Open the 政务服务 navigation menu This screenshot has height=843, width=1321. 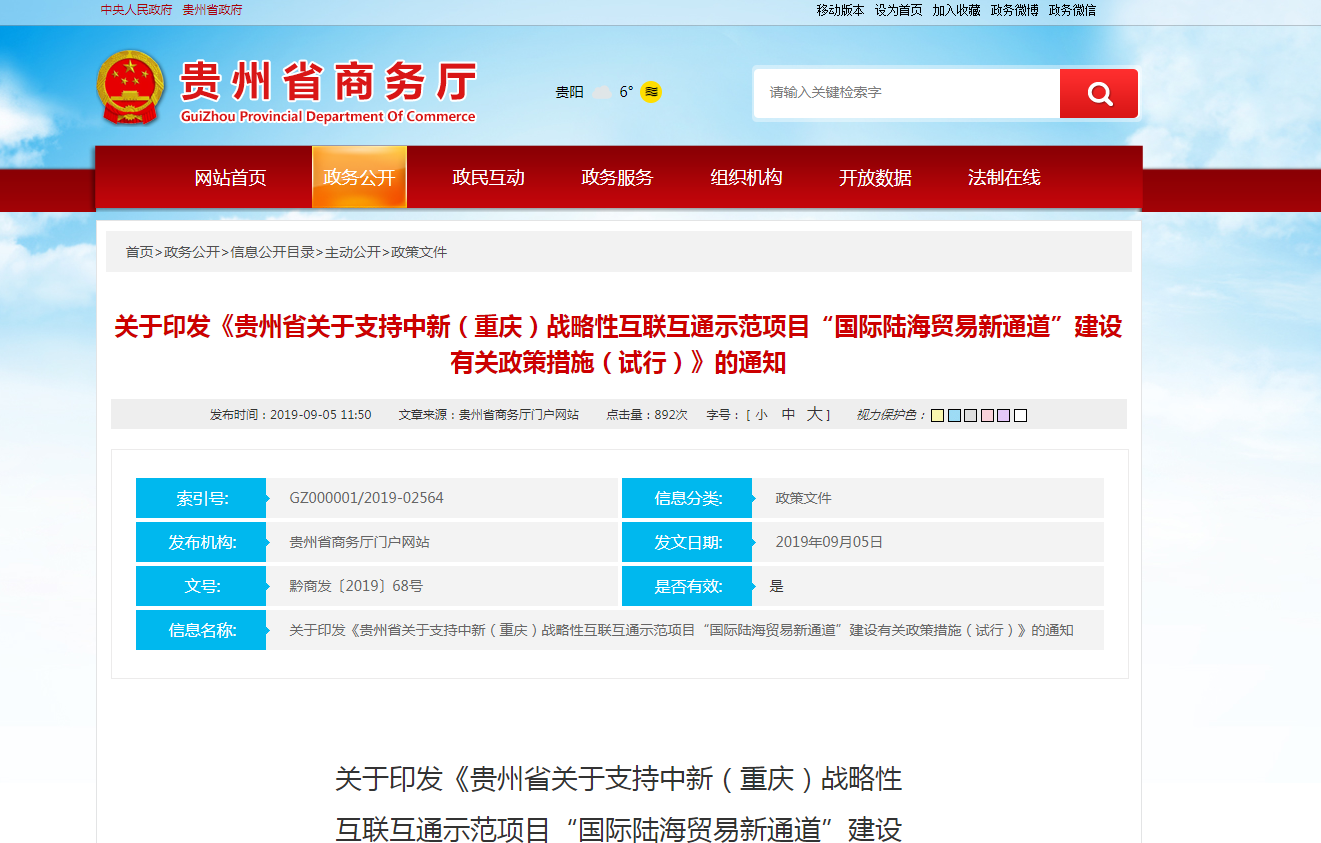tap(617, 178)
